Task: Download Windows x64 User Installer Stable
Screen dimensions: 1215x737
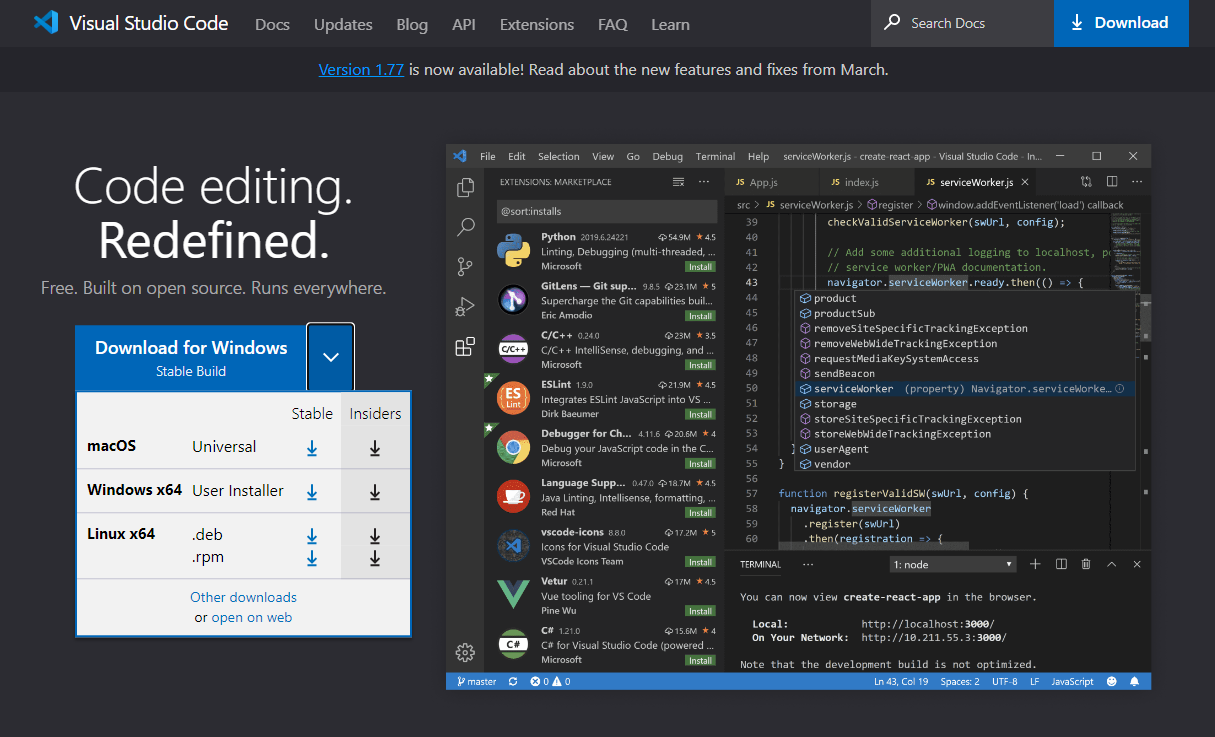Action: point(312,492)
